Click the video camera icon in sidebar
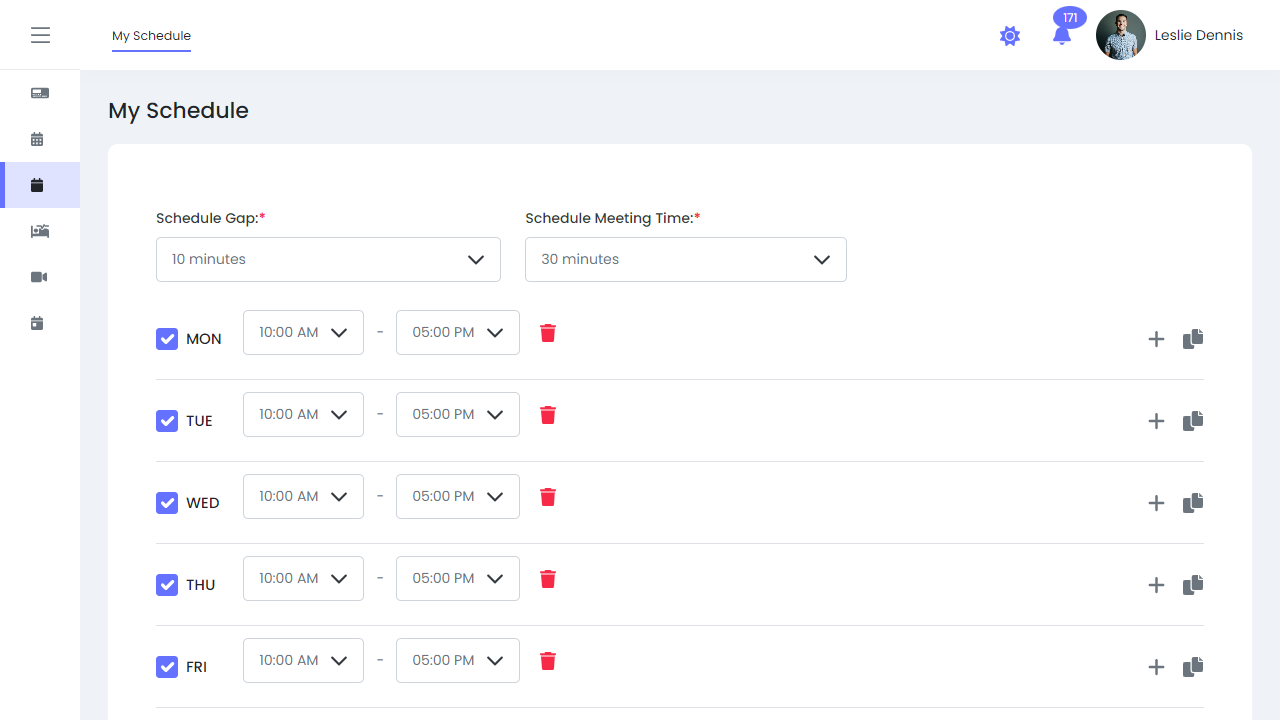The width and height of the screenshot is (1280, 720). [x=39, y=277]
